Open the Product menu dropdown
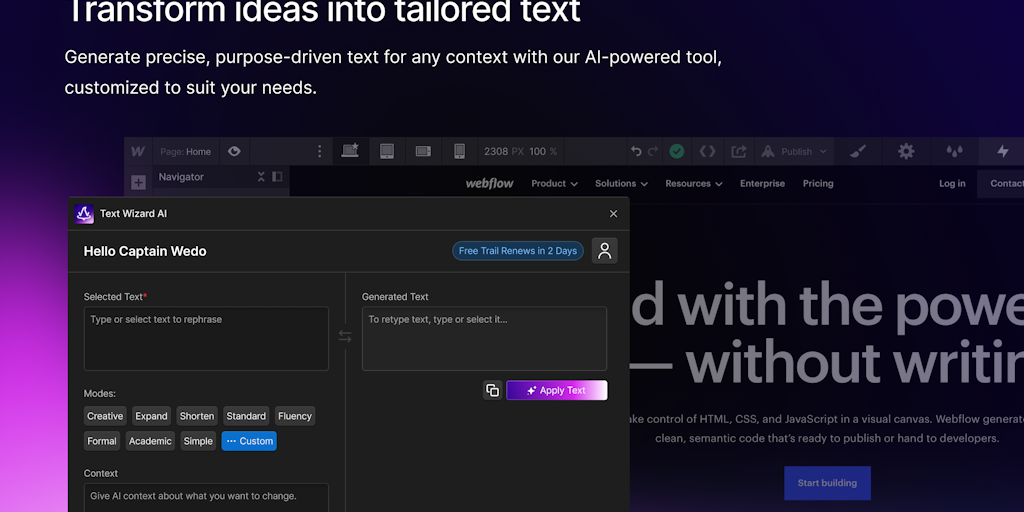The width and height of the screenshot is (1024, 512). click(554, 184)
